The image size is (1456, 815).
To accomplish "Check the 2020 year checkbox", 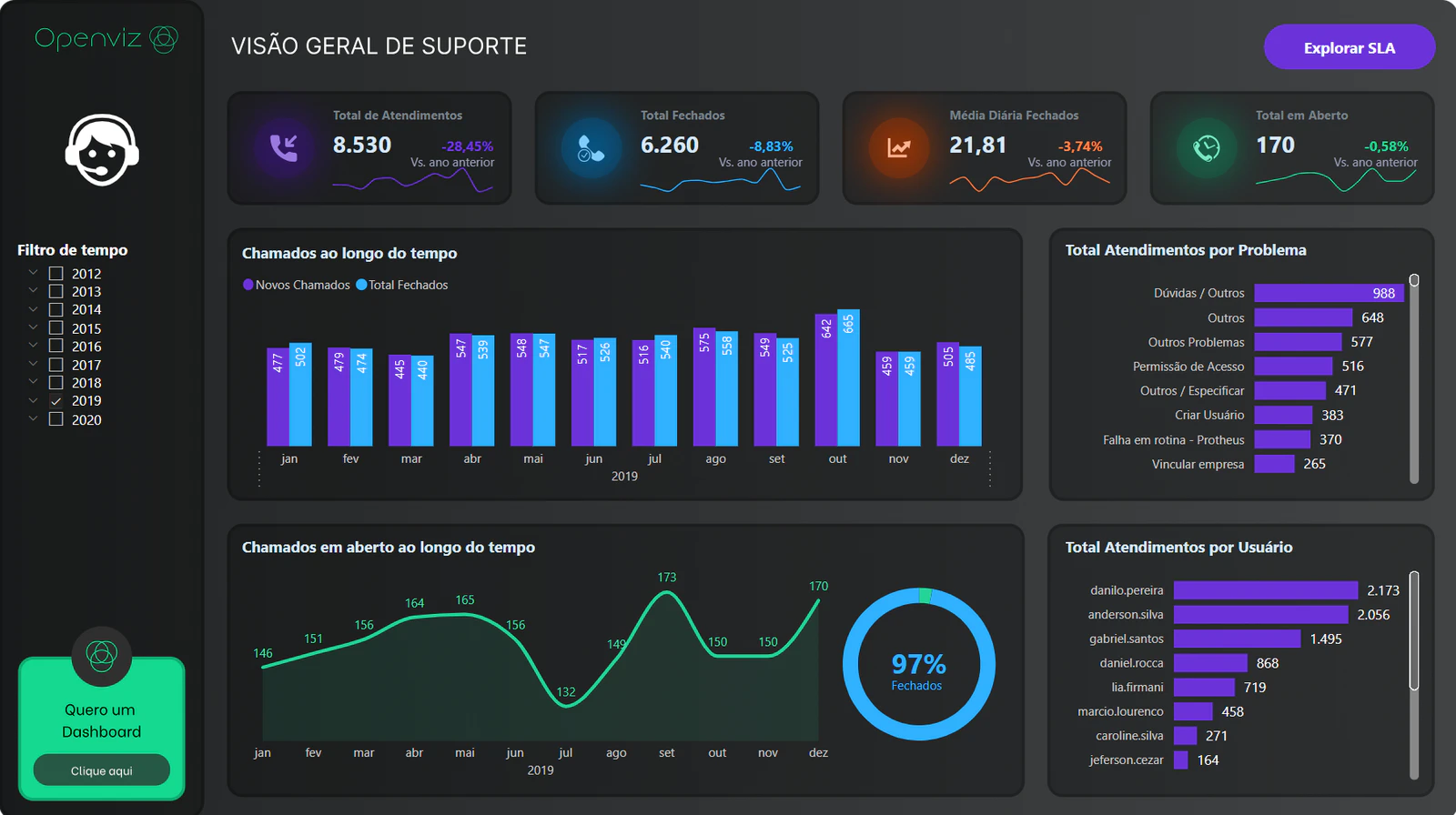I will coord(56,419).
